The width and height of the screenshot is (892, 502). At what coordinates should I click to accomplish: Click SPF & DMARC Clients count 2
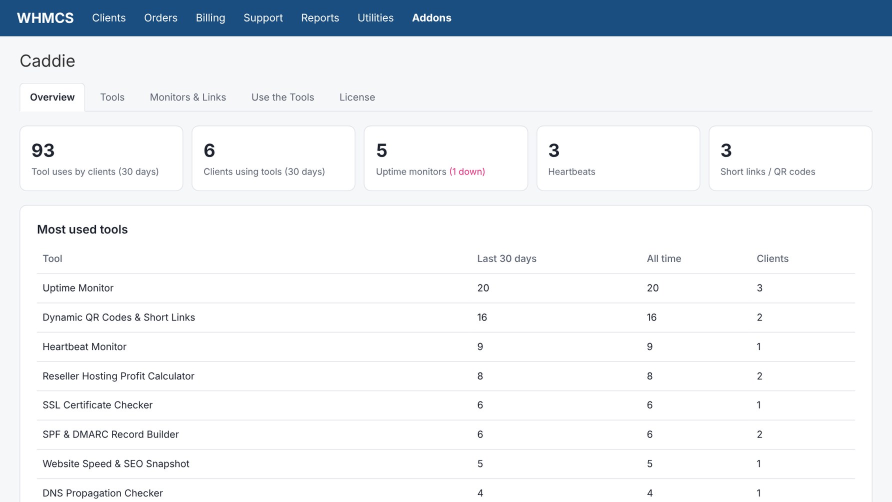point(759,434)
